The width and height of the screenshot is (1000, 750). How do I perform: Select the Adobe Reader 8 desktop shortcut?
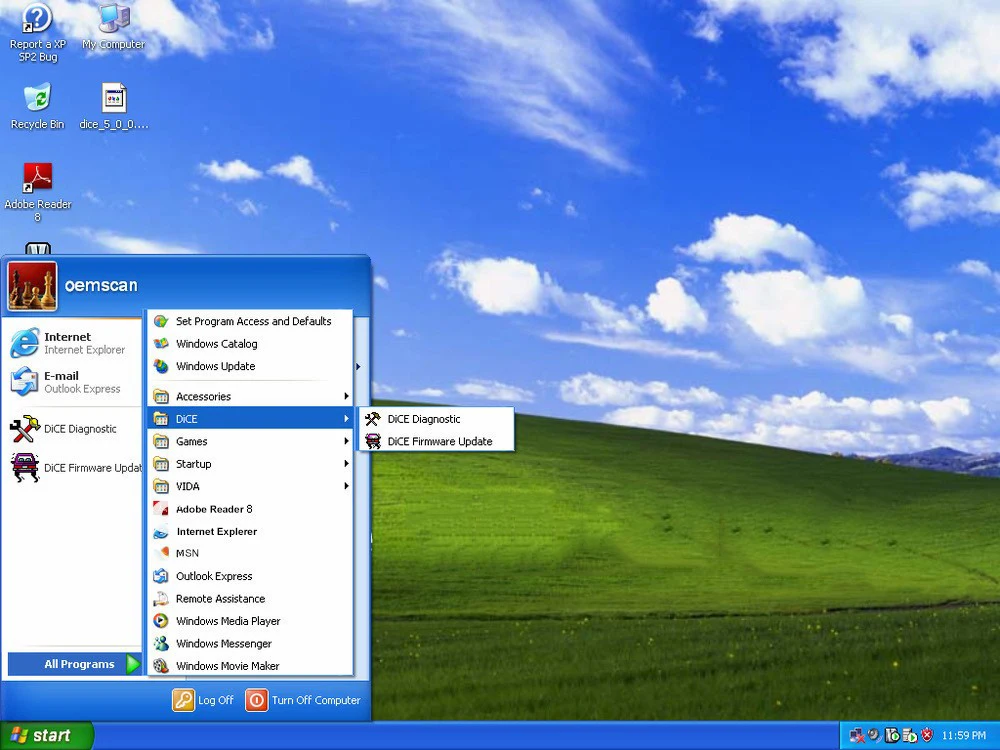(37, 192)
